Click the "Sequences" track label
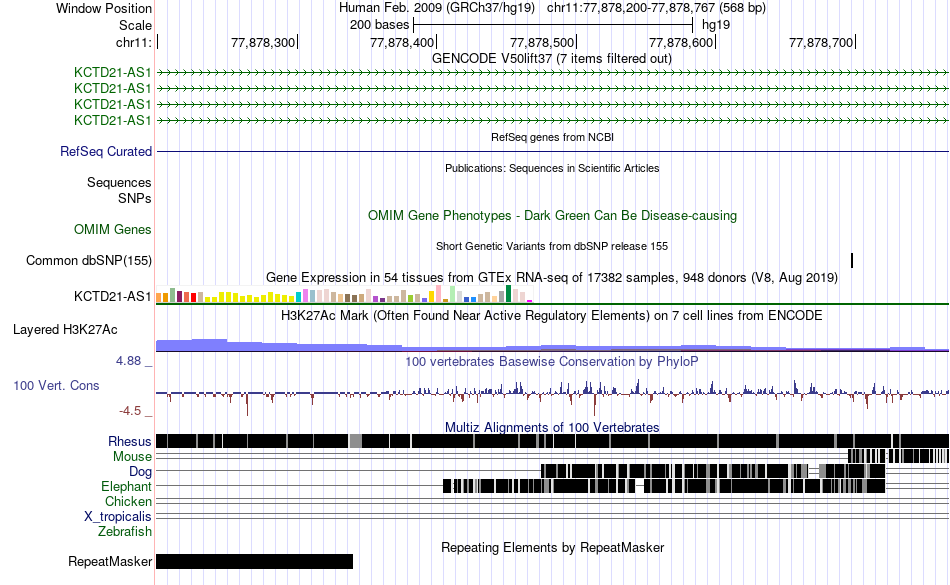 click(x=119, y=182)
